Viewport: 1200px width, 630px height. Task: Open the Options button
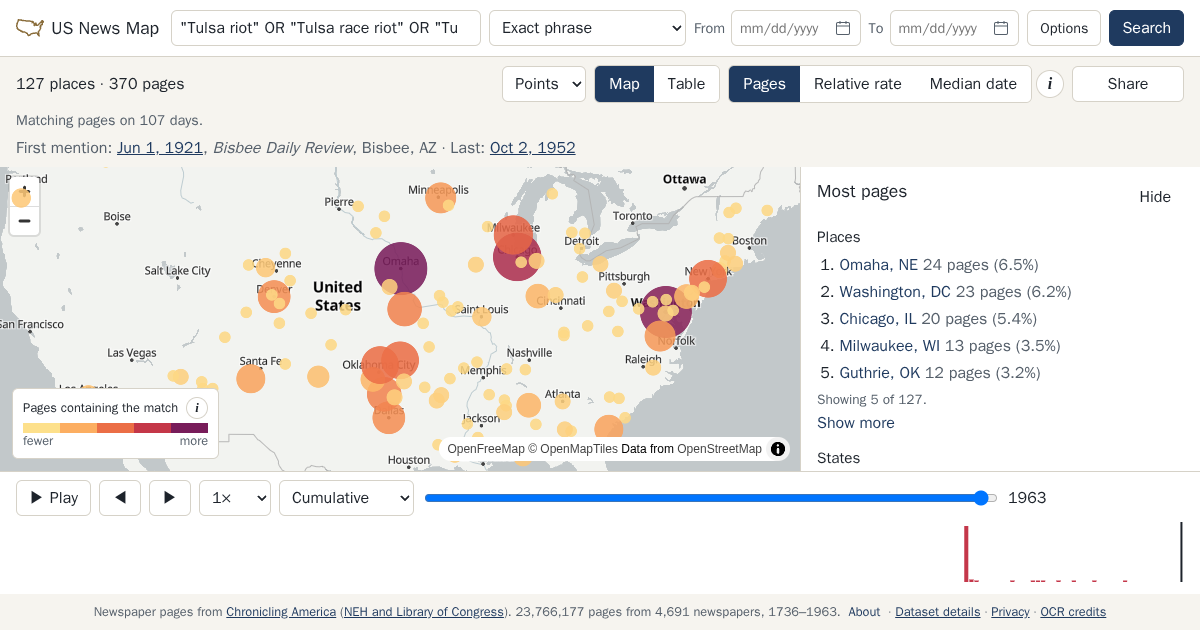click(x=1064, y=28)
